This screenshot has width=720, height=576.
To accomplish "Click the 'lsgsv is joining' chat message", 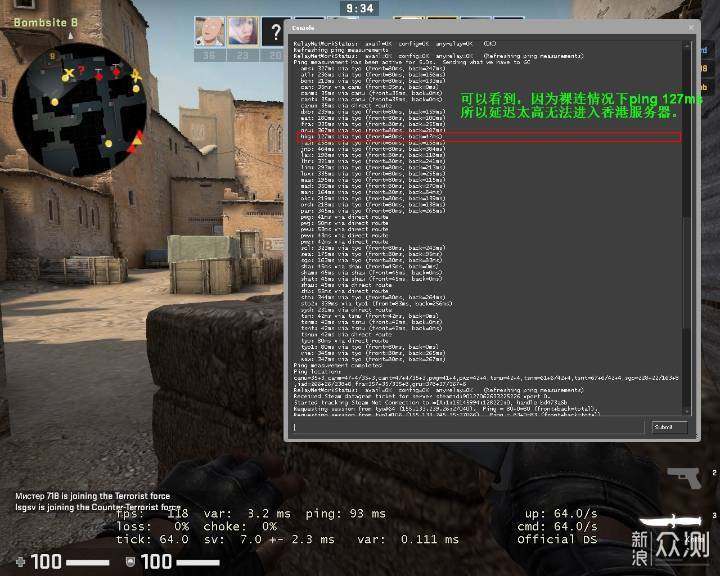I will [98, 507].
